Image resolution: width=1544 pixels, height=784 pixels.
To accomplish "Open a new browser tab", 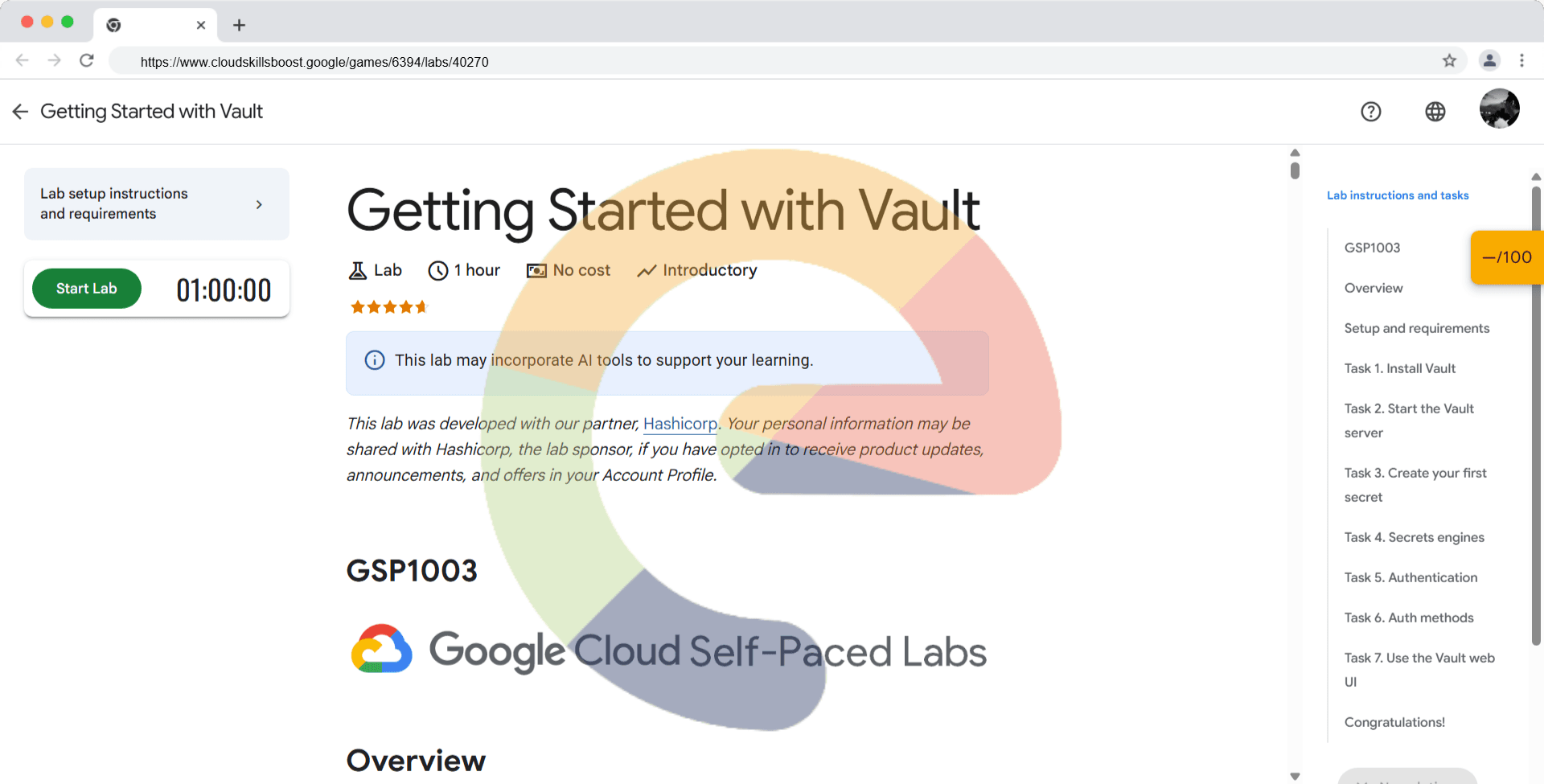I will tap(239, 25).
